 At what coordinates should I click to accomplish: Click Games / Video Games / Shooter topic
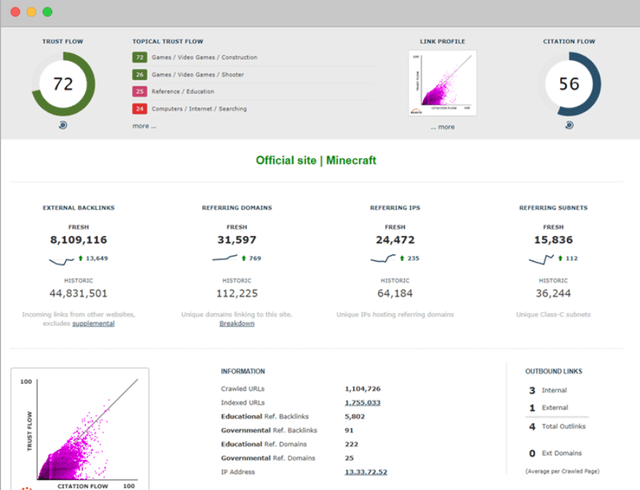click(198, 75)
